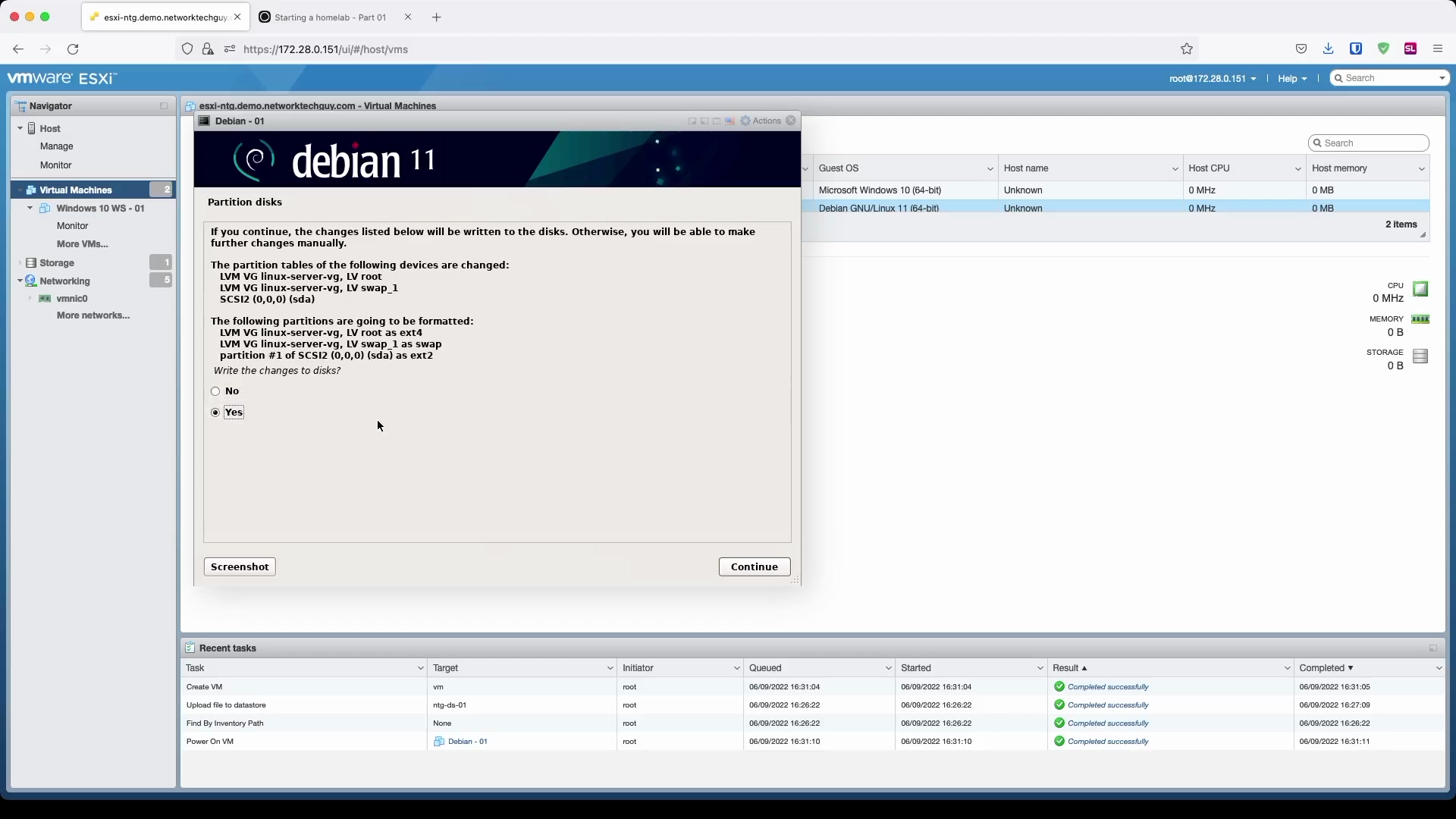Click the Power On VM task row
Viewport: 1456px width, 819px height.
pos(813,742)
